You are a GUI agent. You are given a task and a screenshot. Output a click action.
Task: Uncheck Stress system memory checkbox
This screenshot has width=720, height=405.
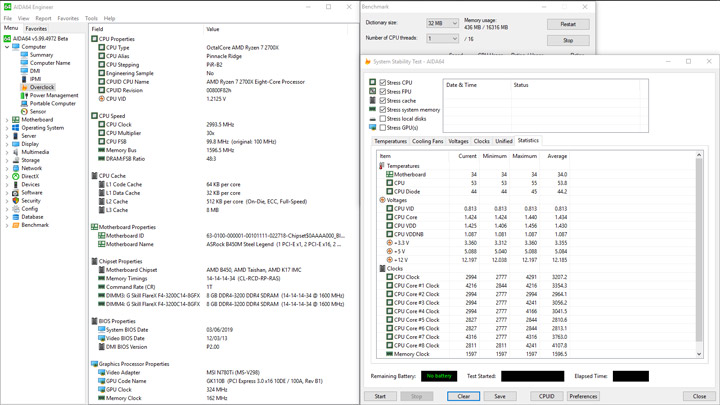point(382,110)
